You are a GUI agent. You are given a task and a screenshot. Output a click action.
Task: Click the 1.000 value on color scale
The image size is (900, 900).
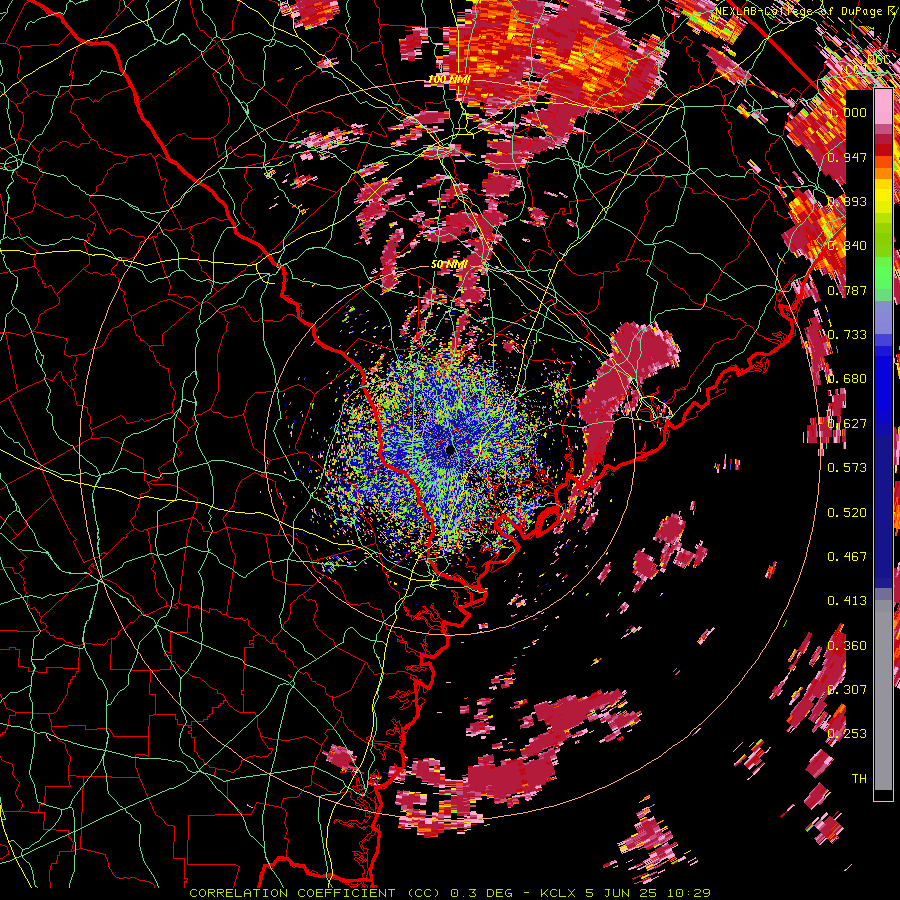click(x=847, y=112)
